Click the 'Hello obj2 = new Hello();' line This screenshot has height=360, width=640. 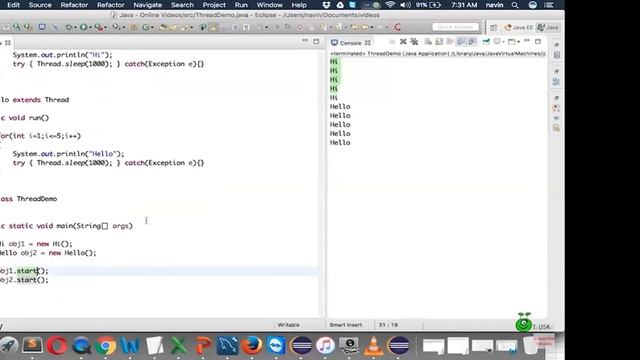click(x=48, y=253)
